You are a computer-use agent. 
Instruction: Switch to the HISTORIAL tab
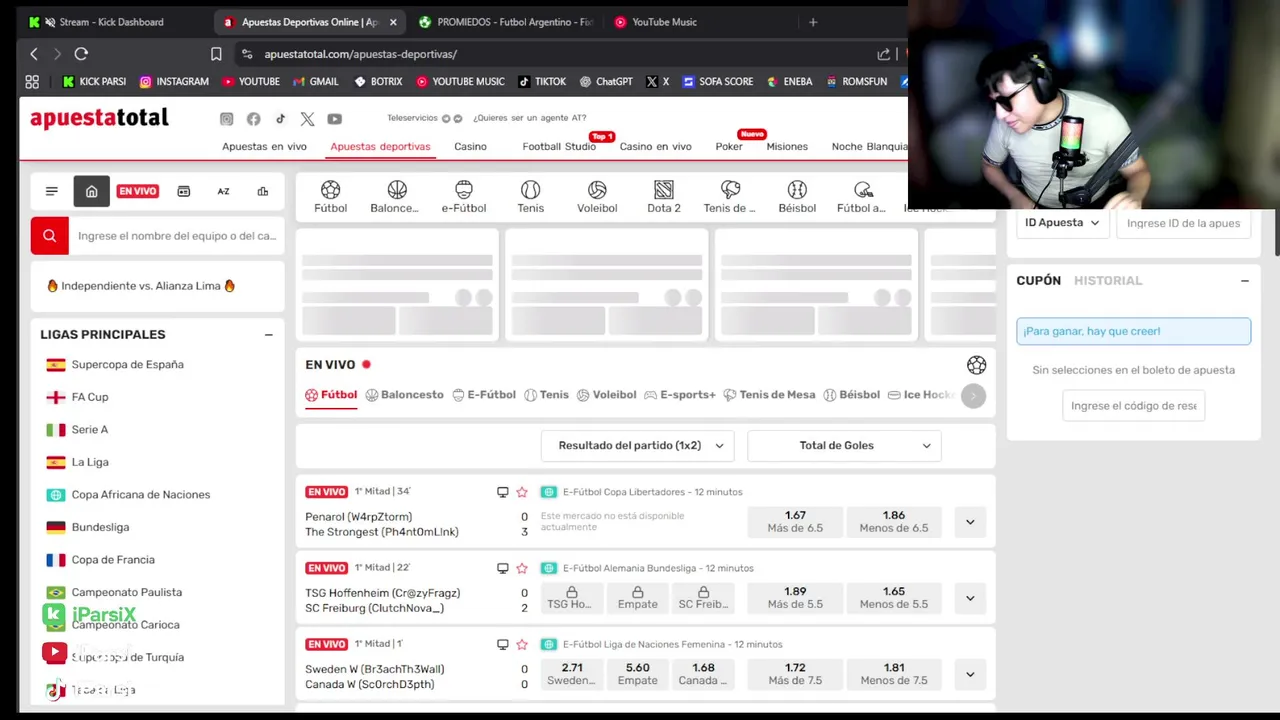(1108, 281)
